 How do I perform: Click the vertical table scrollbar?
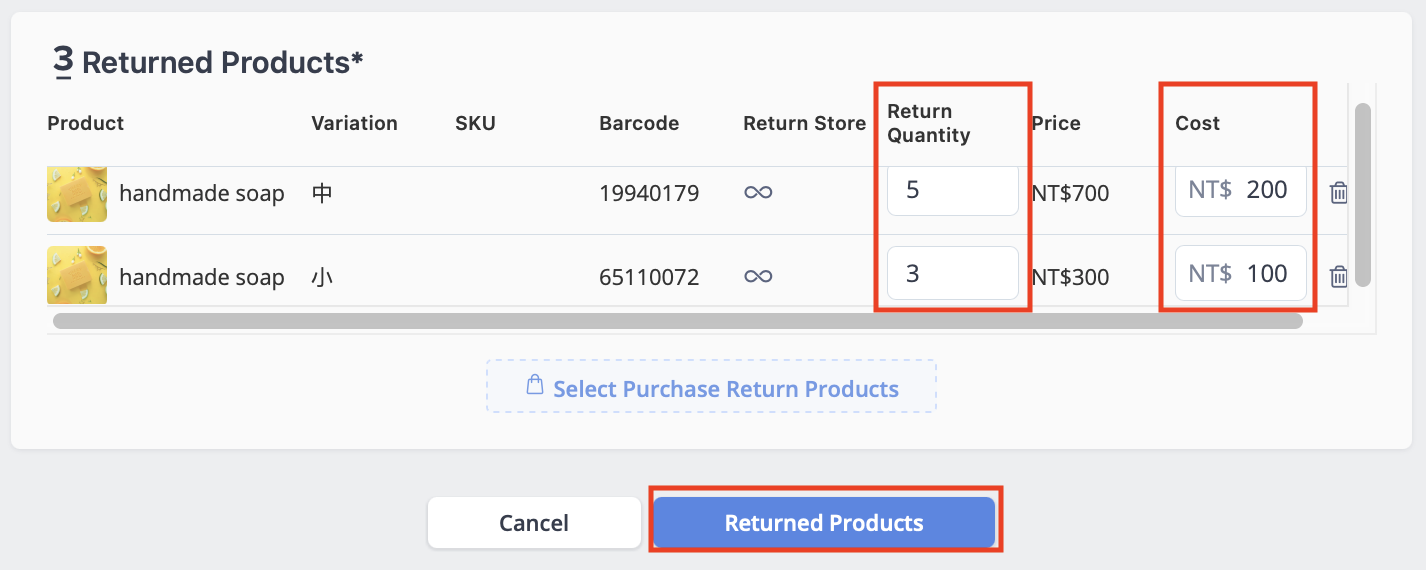point(1362,195)
